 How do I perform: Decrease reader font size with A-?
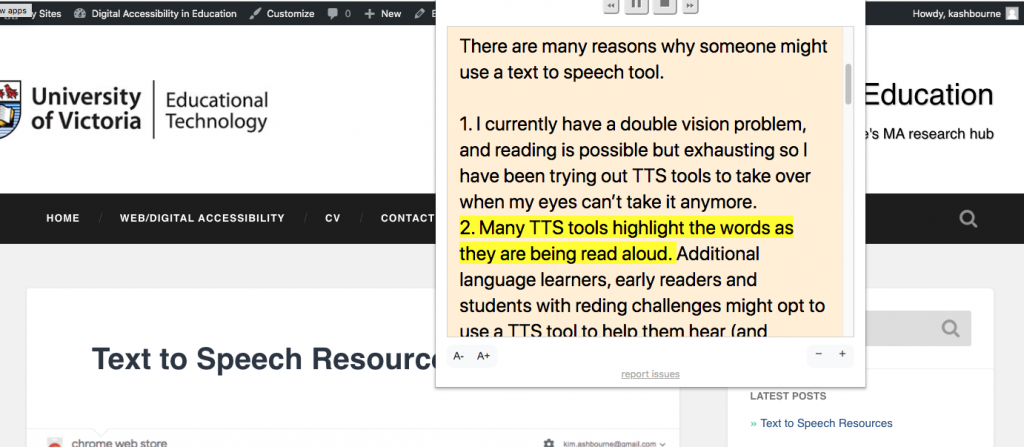[x=459, y=356]
